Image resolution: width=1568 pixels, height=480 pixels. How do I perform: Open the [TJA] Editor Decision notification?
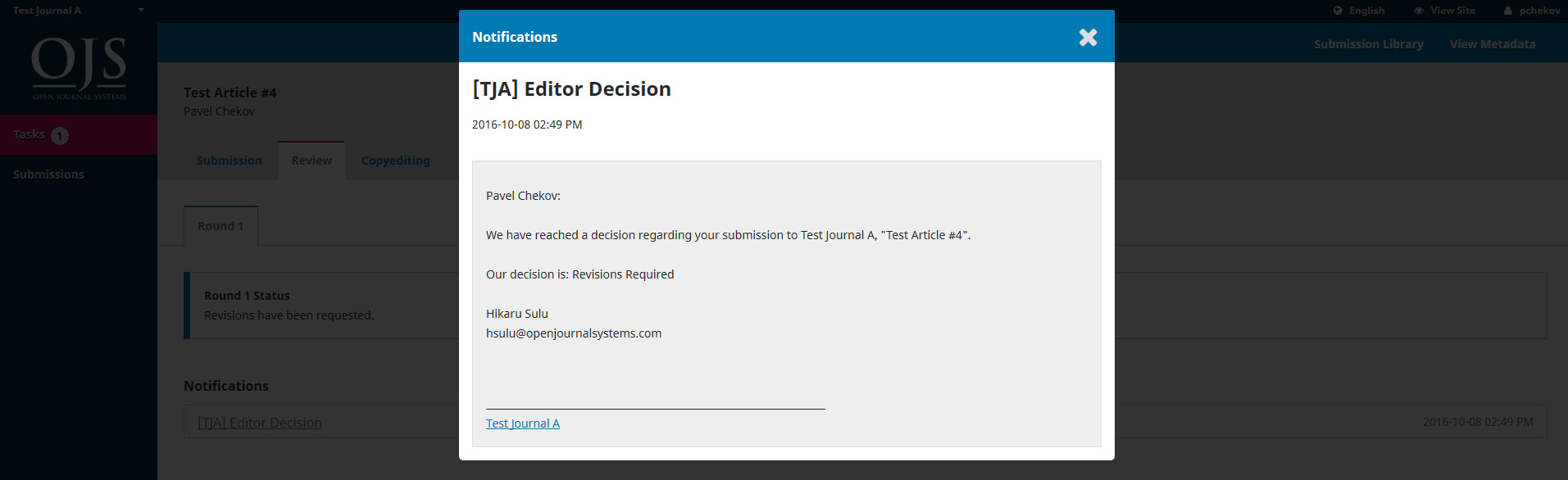pos(259,422)
